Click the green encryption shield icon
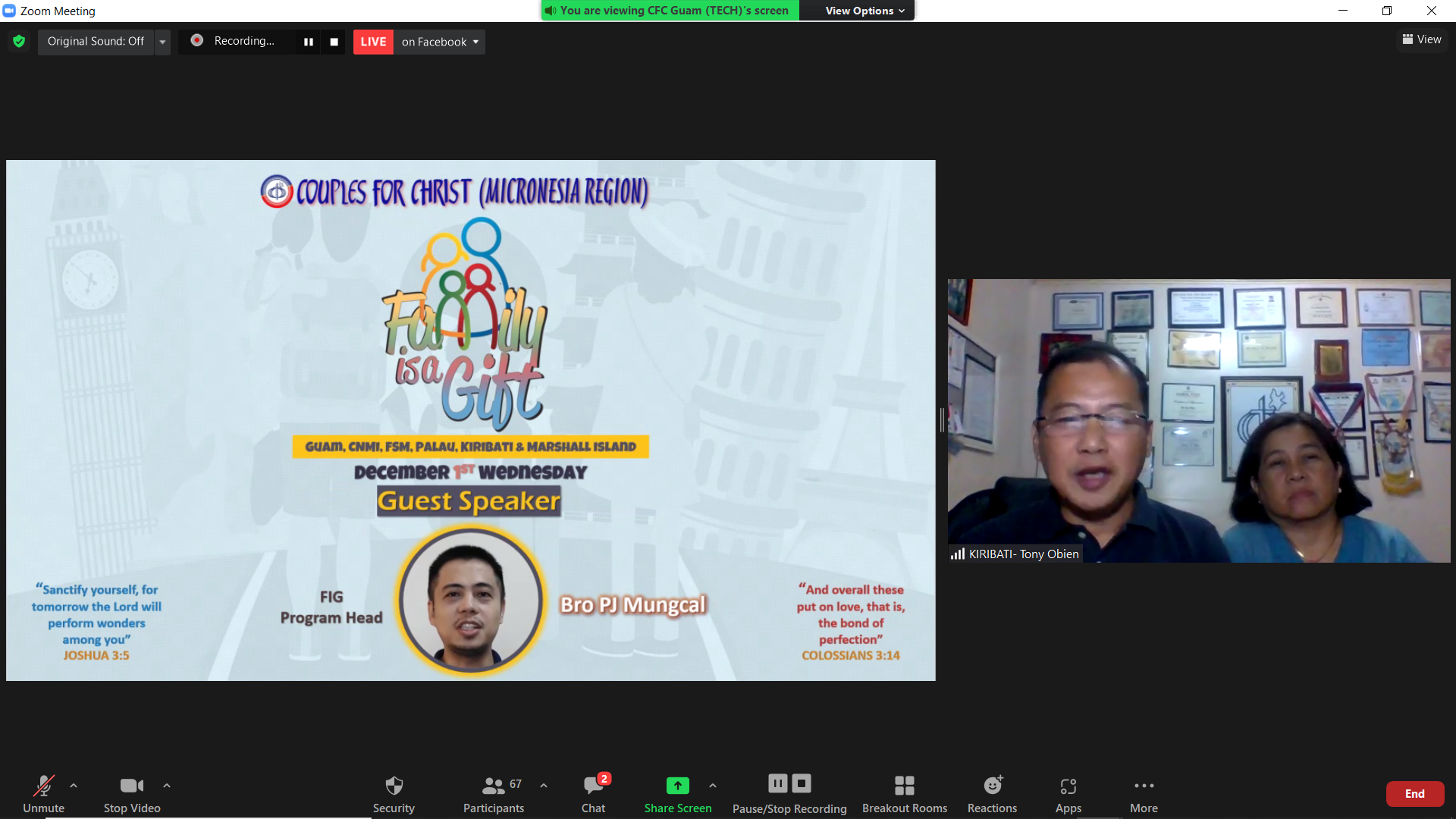 tap(19, 41)
